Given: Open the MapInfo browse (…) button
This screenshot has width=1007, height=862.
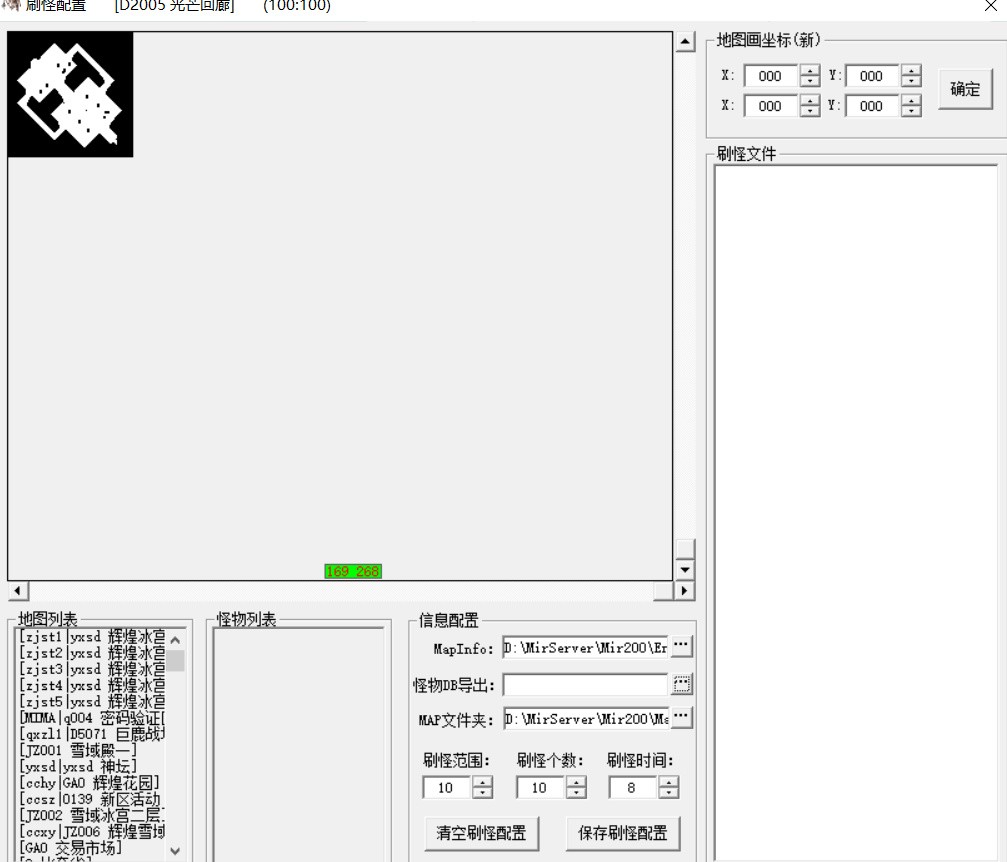Looking at the screenshot, I should coord(681,645).
